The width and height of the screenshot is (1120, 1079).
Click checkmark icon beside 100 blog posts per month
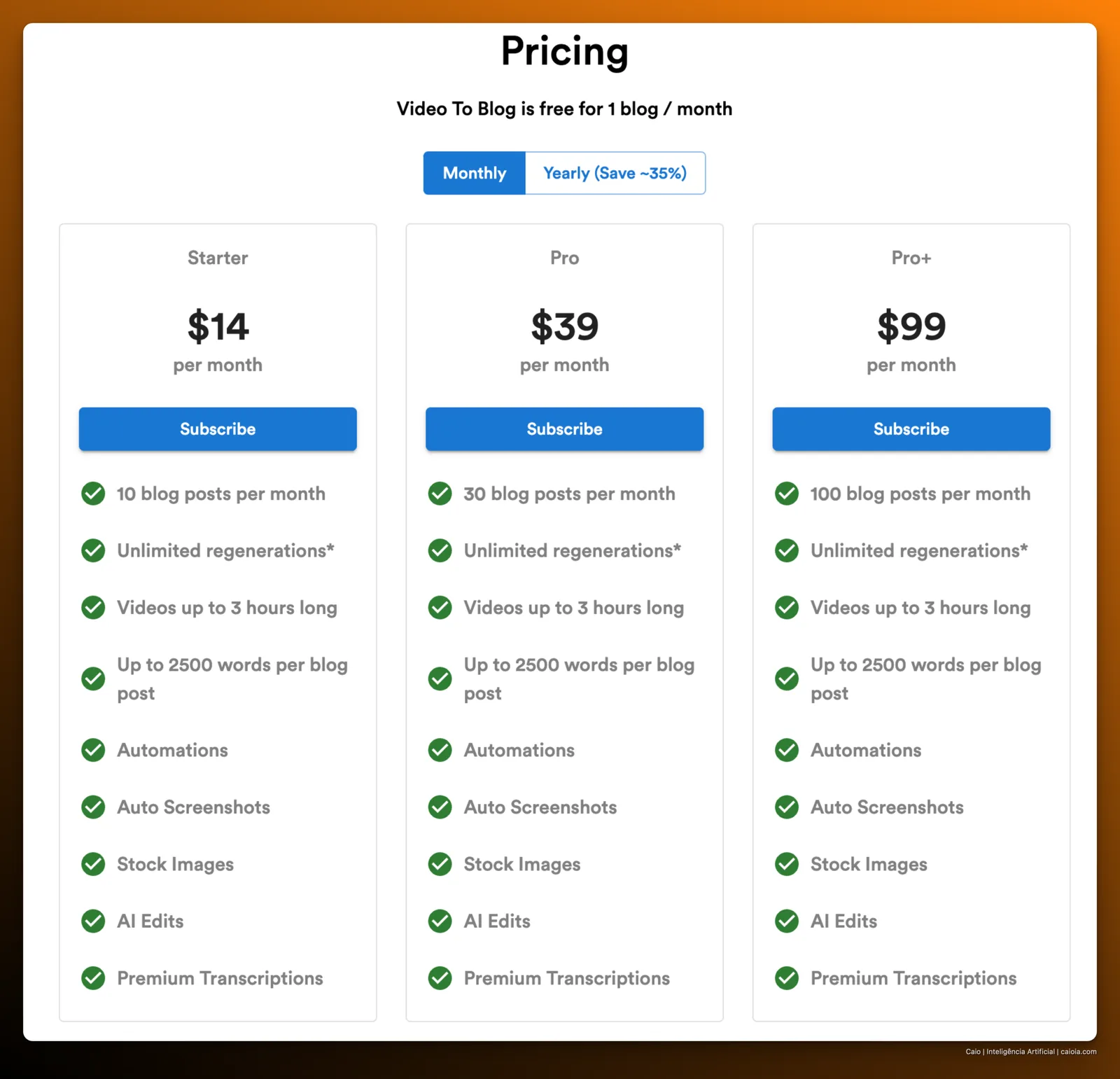point(787,494)
